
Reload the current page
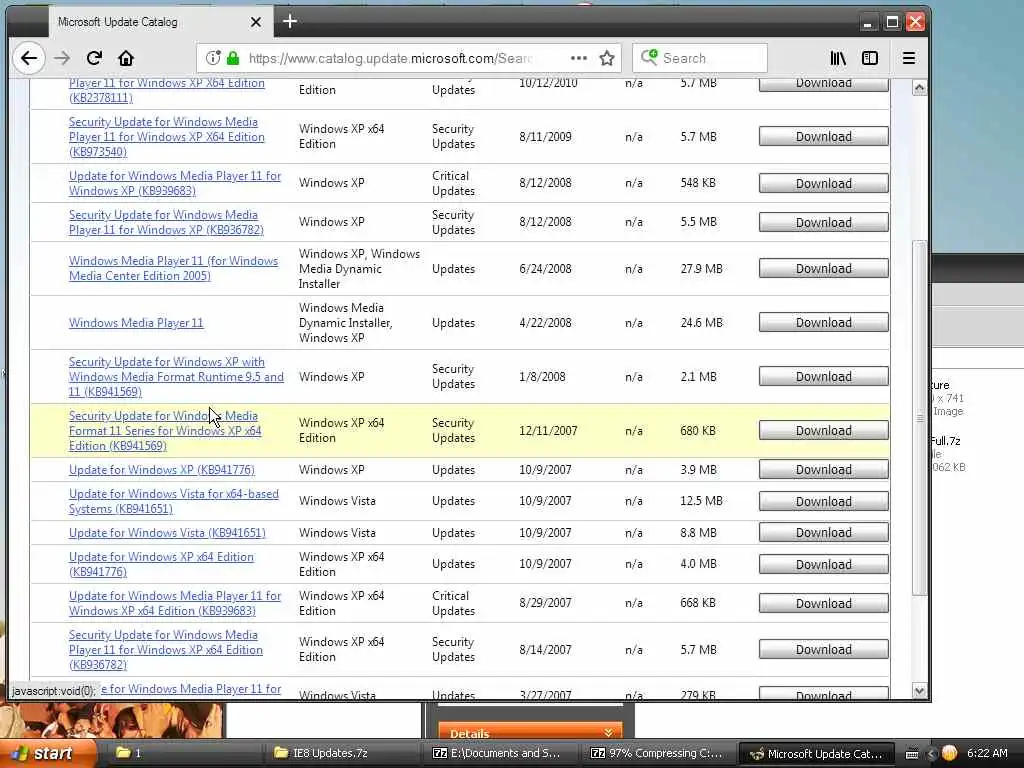coord(94,58)
